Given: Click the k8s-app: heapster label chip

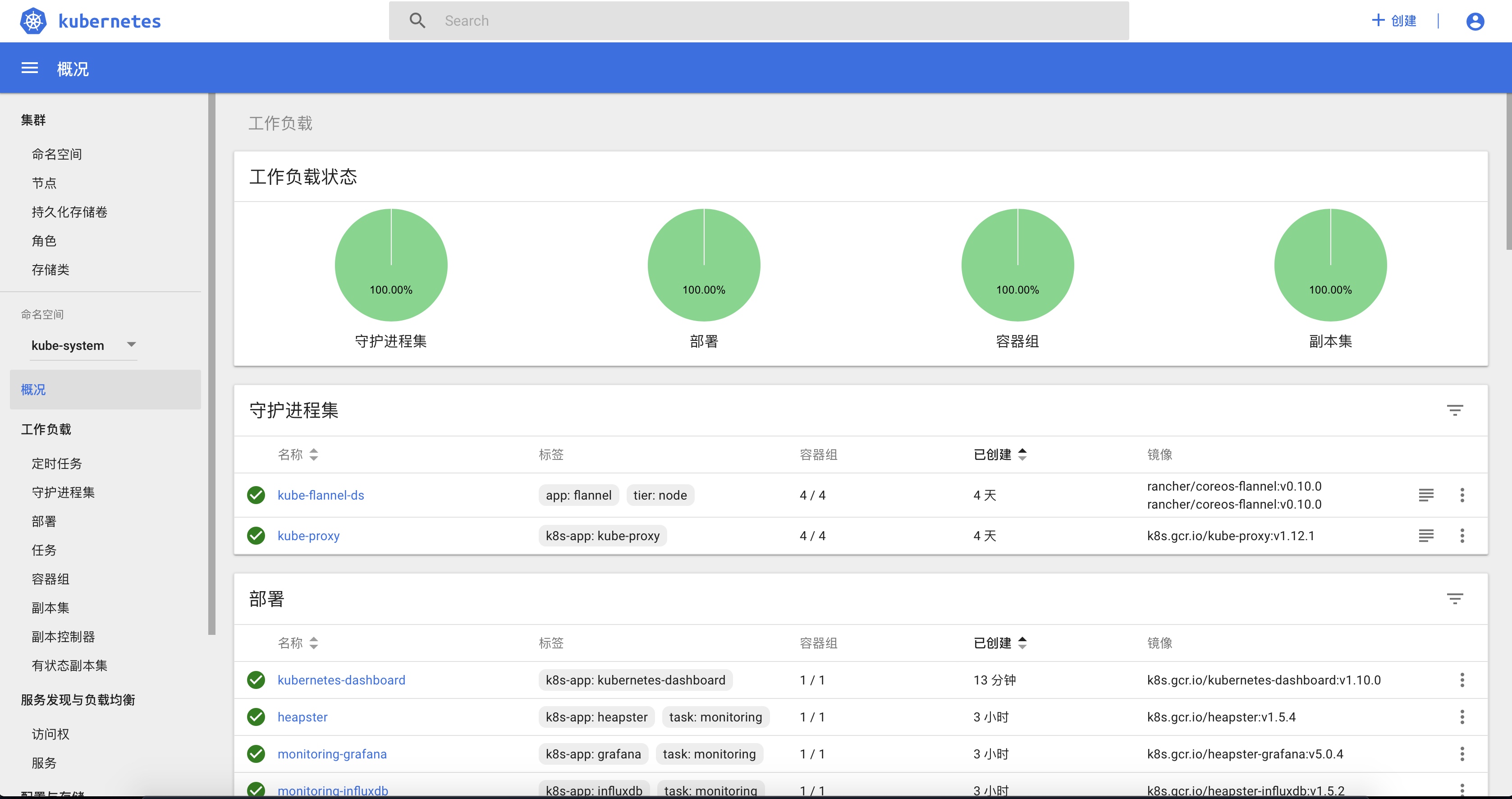Looking at the screenshot, I should coord(596,717).
